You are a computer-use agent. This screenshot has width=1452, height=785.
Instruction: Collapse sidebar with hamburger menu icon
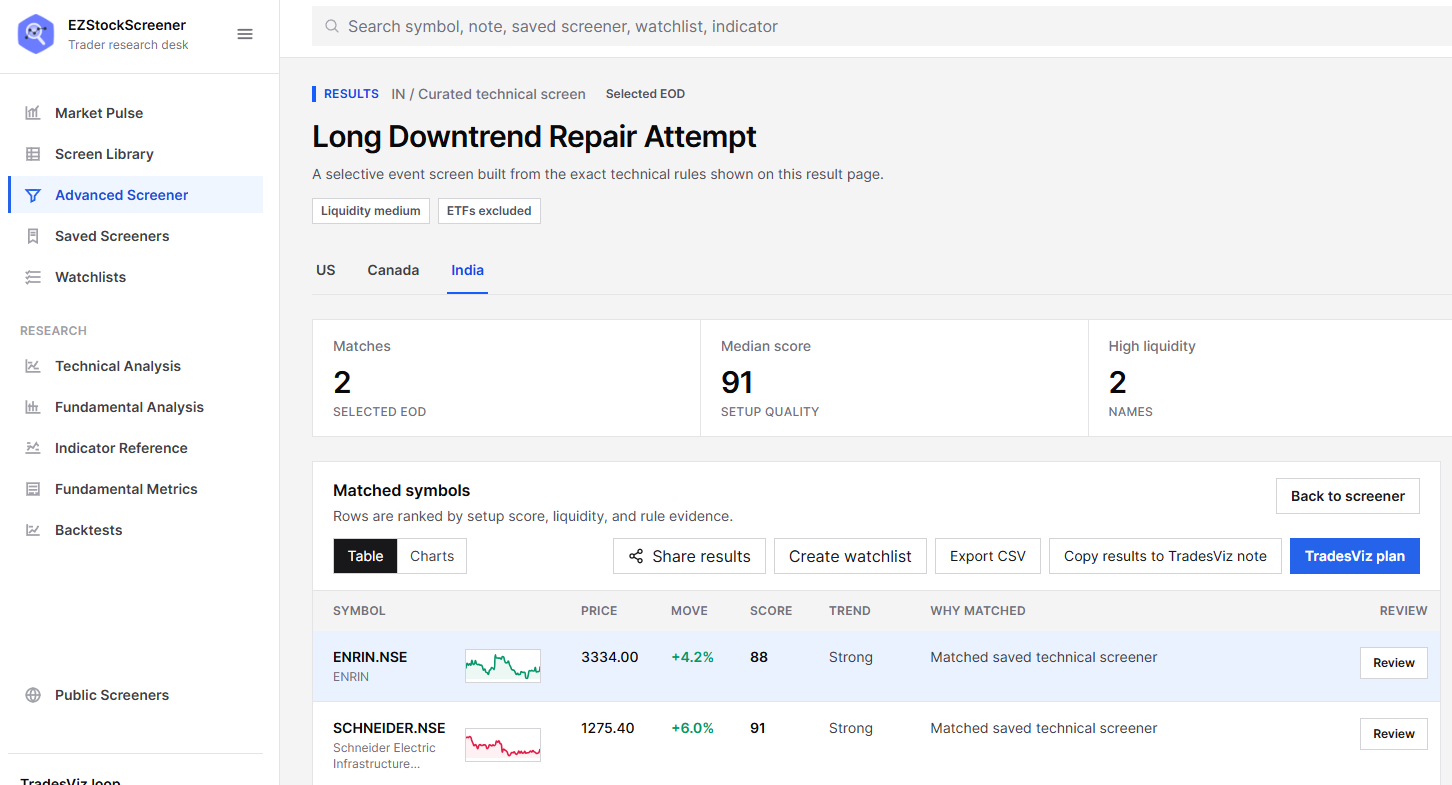245,34
